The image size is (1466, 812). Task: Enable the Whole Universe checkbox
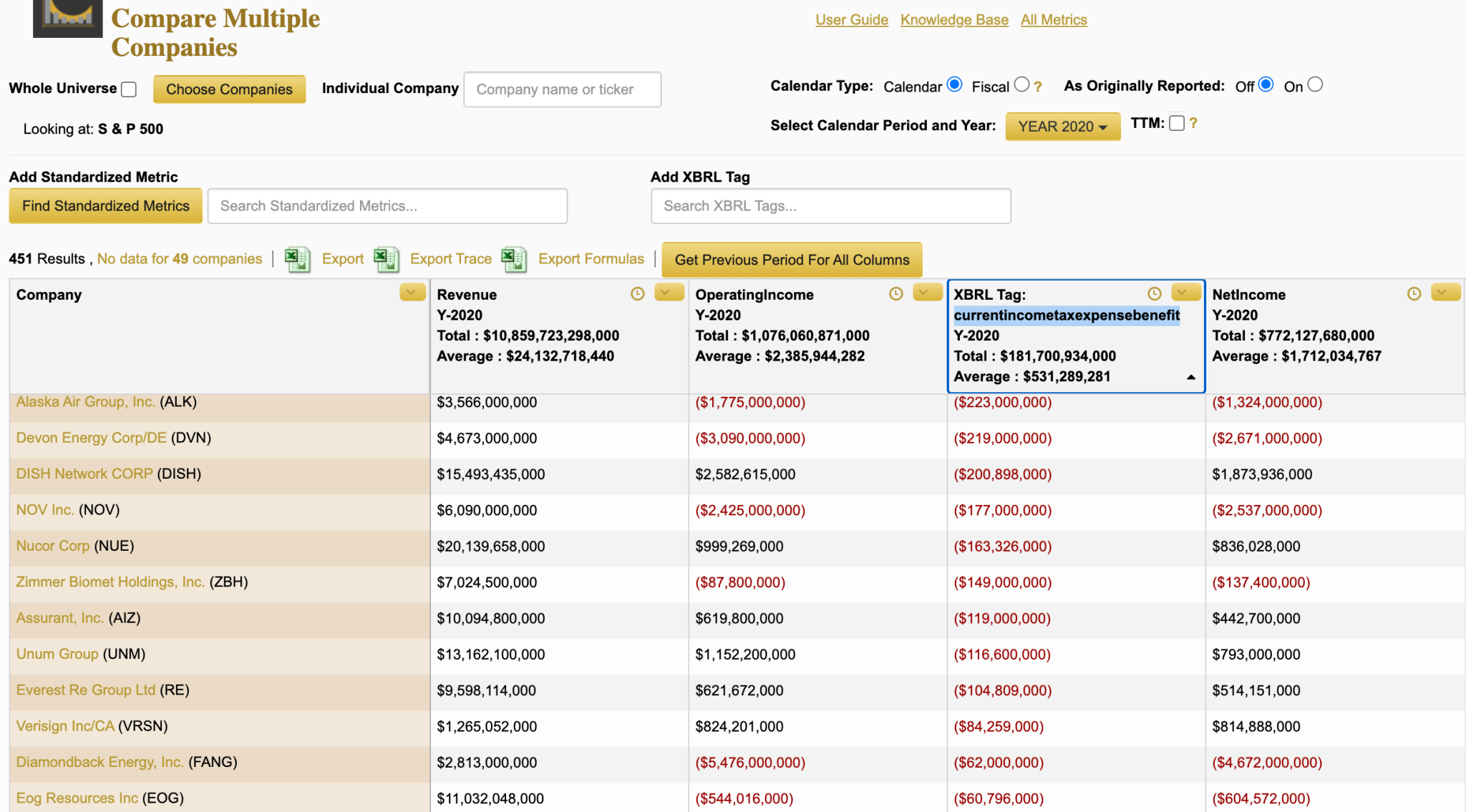pos(129,89)
